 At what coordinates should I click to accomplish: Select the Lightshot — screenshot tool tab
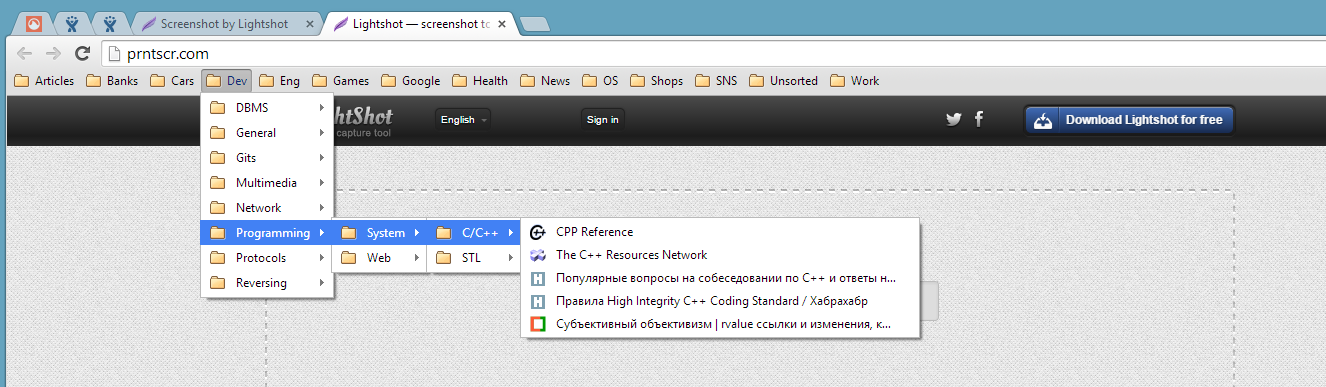tap(419, 23)
